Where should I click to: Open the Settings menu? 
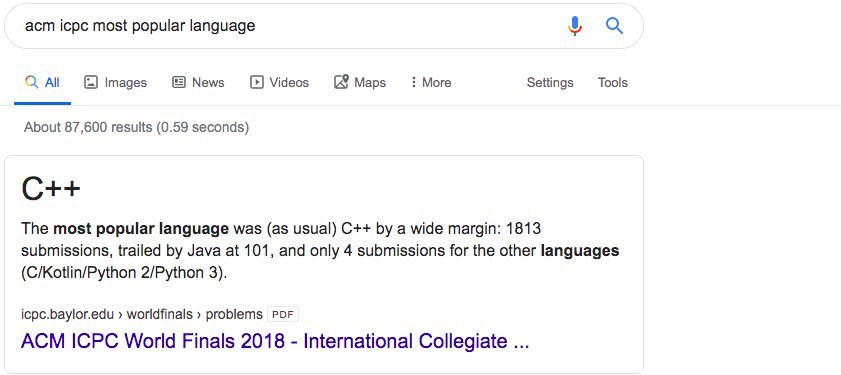[550, 83]
